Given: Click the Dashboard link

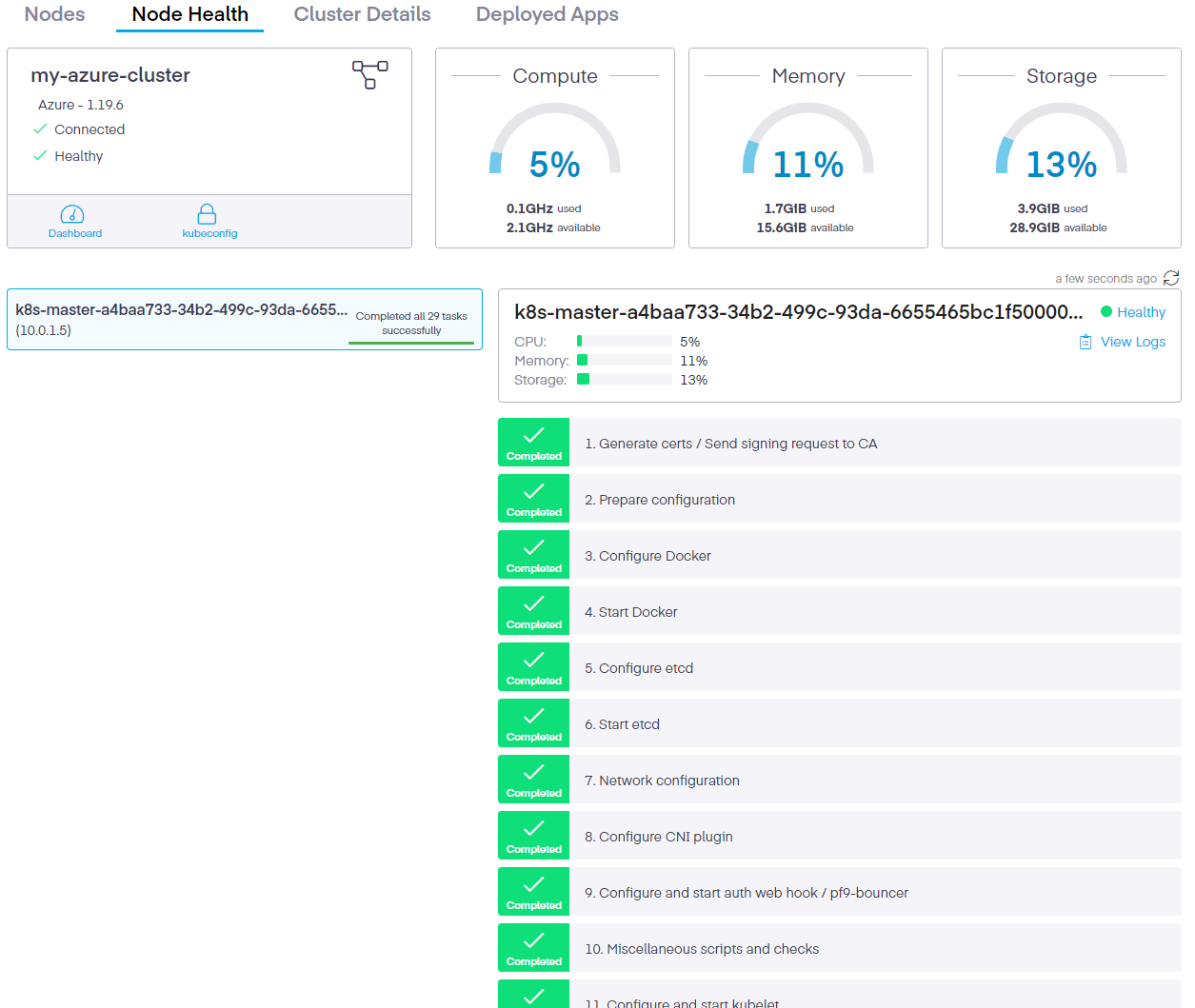Looking at the screenshot, I should pos(75,230).
